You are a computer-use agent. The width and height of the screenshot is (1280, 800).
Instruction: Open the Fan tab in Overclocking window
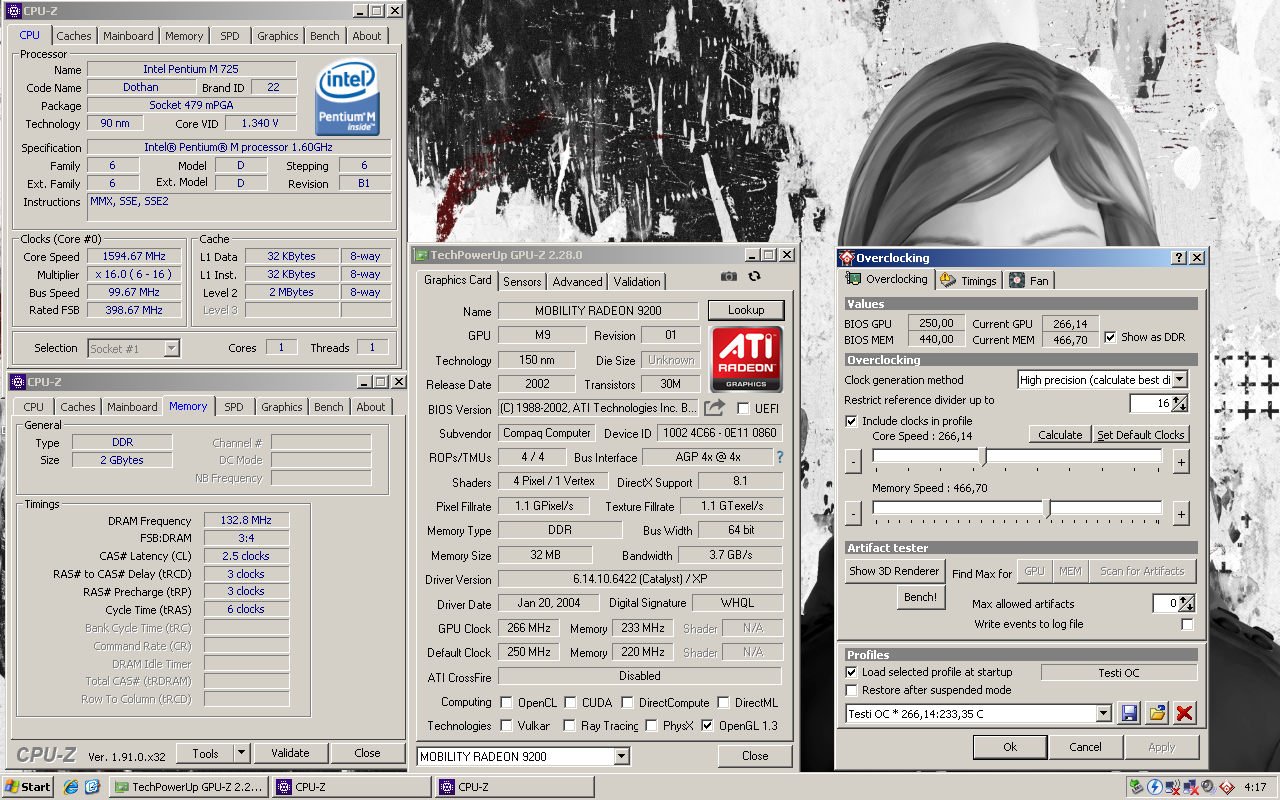(1029, 281)
